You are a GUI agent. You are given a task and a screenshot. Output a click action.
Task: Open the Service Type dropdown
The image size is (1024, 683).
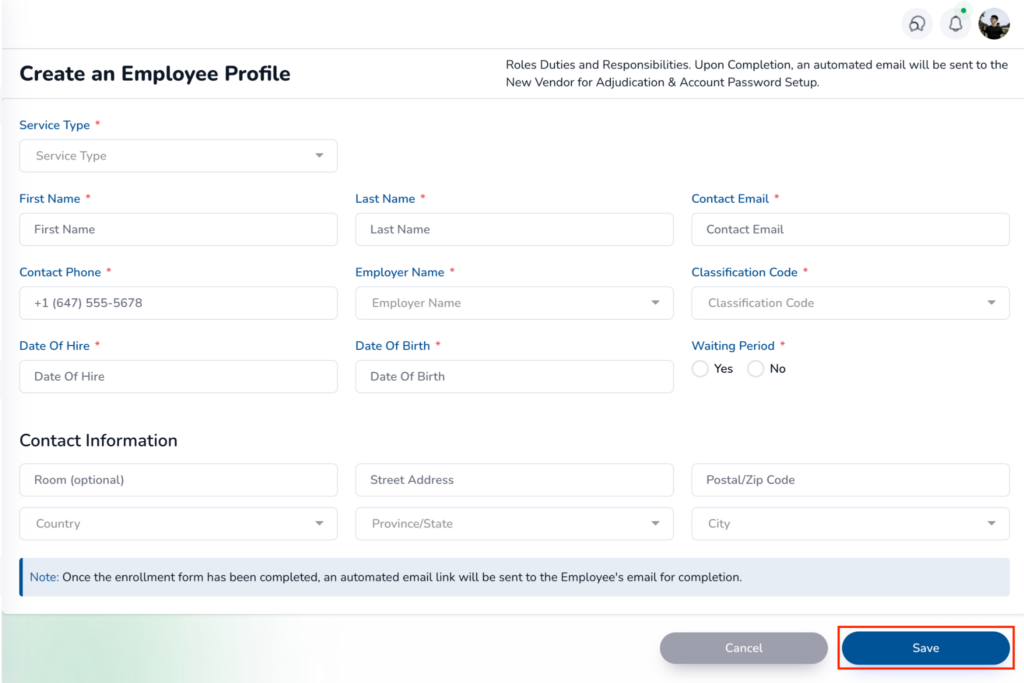[178, 156]
